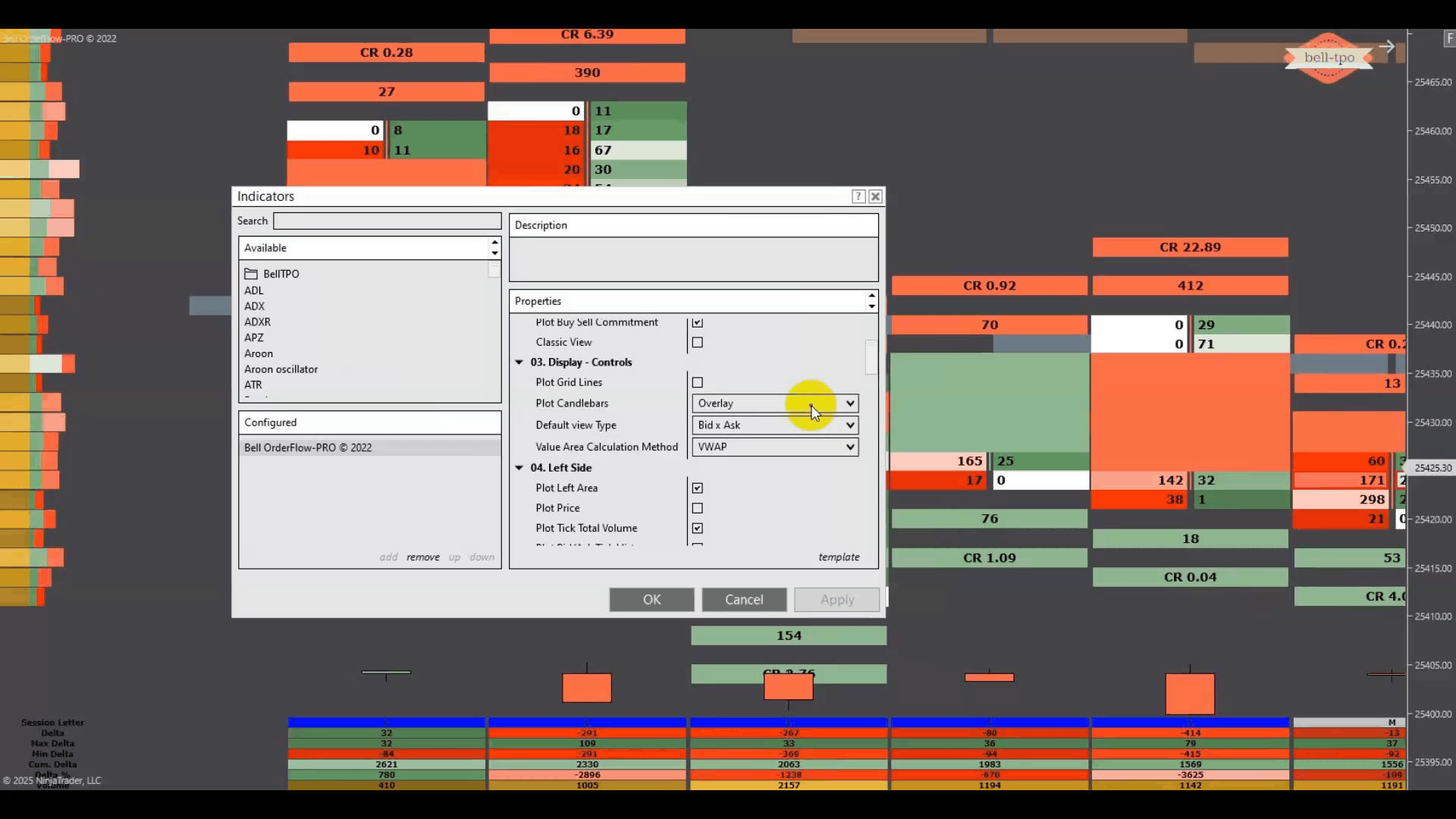This screenshot has width=1456, height=819.
Task: Click the remove link
Action: [422, 557]
